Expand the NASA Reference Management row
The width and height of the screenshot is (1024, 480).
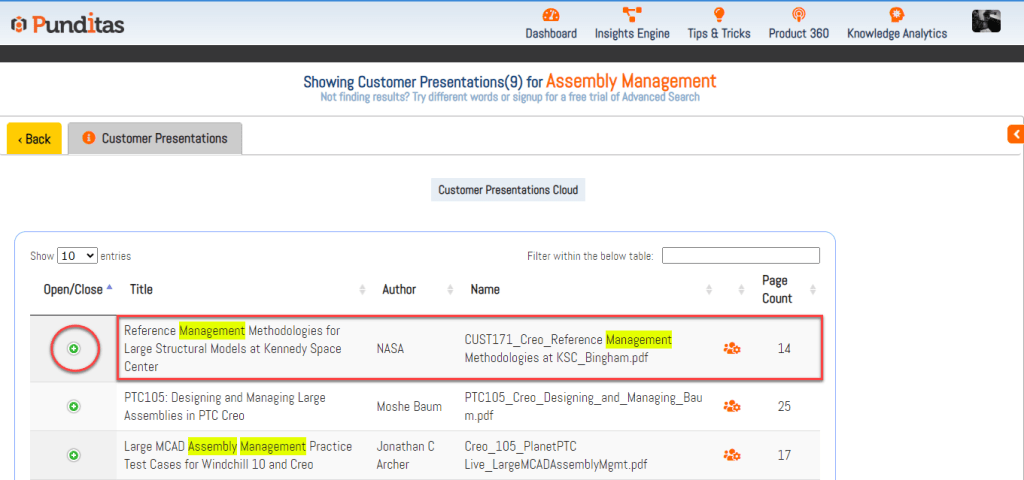(73, 348)
